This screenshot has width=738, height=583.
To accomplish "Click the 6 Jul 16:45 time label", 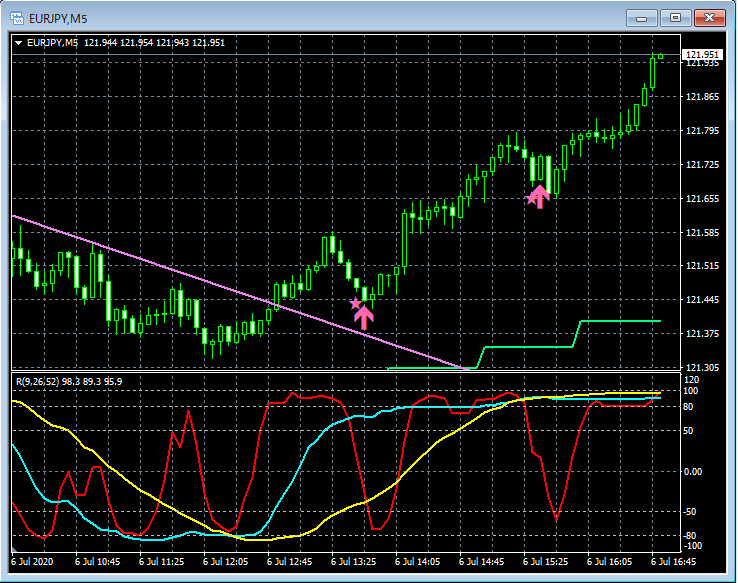I will pos(673,562).
